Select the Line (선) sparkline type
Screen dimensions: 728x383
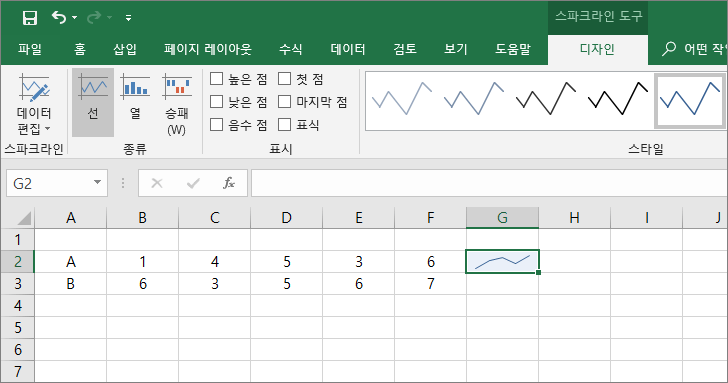pos(93,103)
